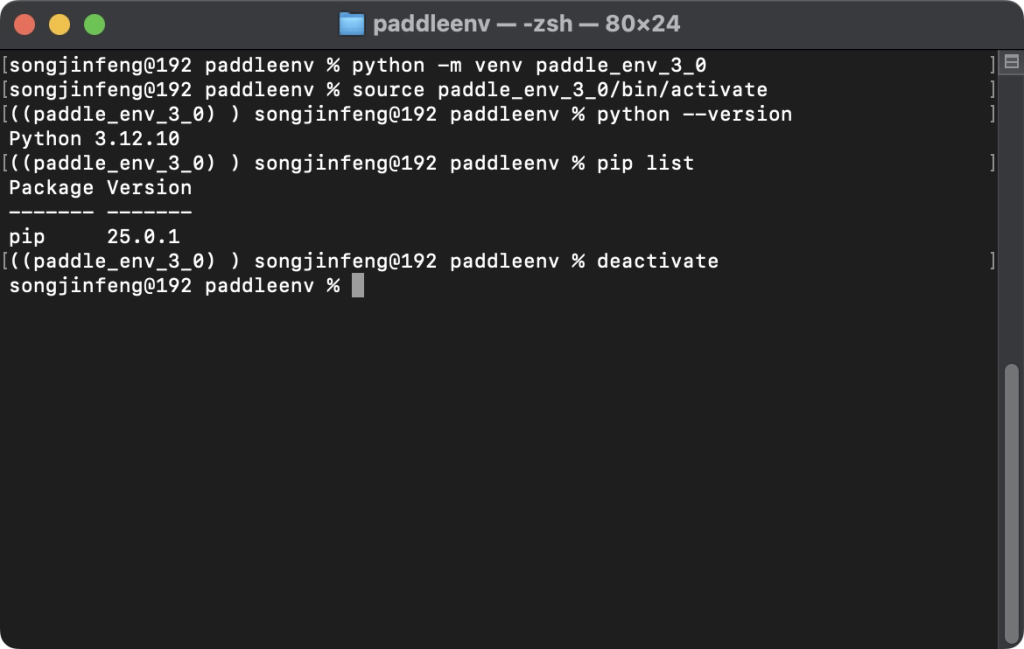Click the 'pip list' command text
1024x649 pixels.
(x=645, y=163)
